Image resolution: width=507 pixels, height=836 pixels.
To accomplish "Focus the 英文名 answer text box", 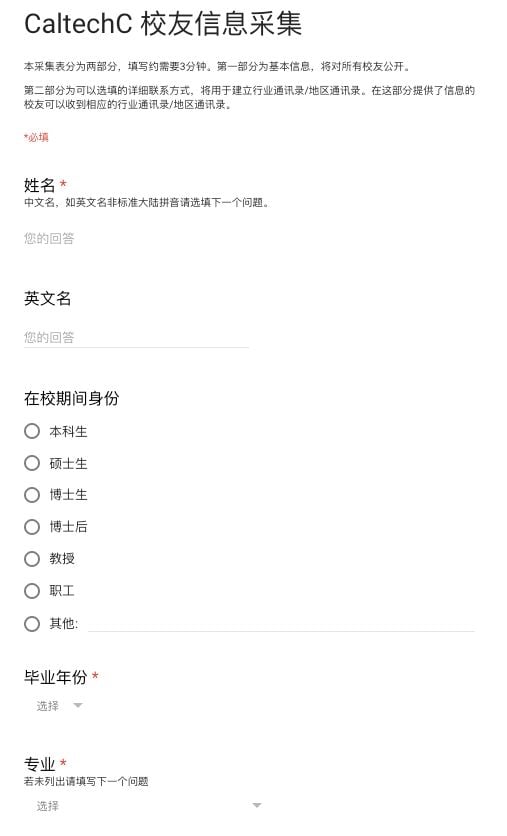I will coord(136,337).
